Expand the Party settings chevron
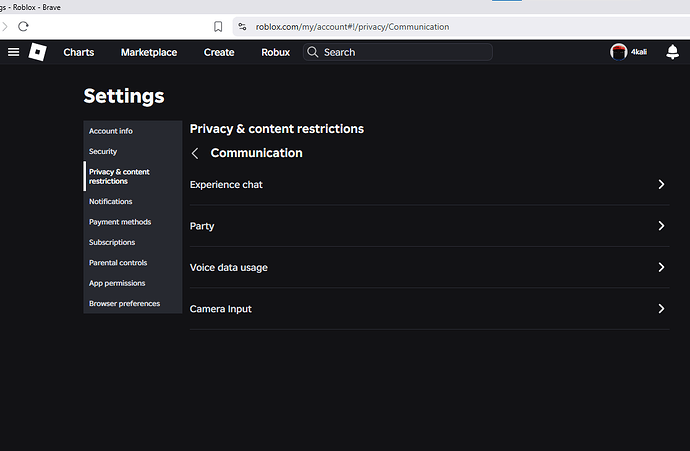Viewport: 690px width, 451px height. (x=661, y=226)
